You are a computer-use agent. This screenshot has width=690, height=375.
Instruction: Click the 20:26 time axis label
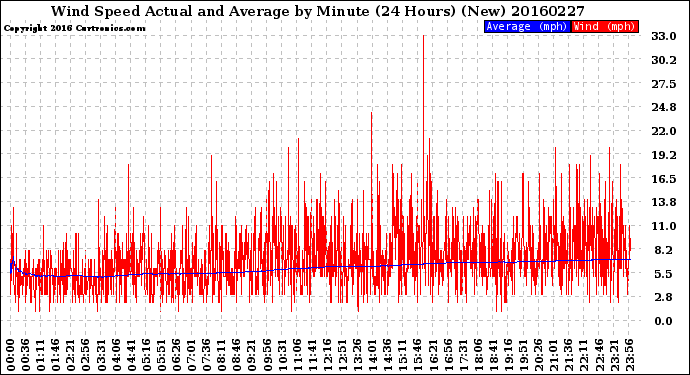[539, 355]
